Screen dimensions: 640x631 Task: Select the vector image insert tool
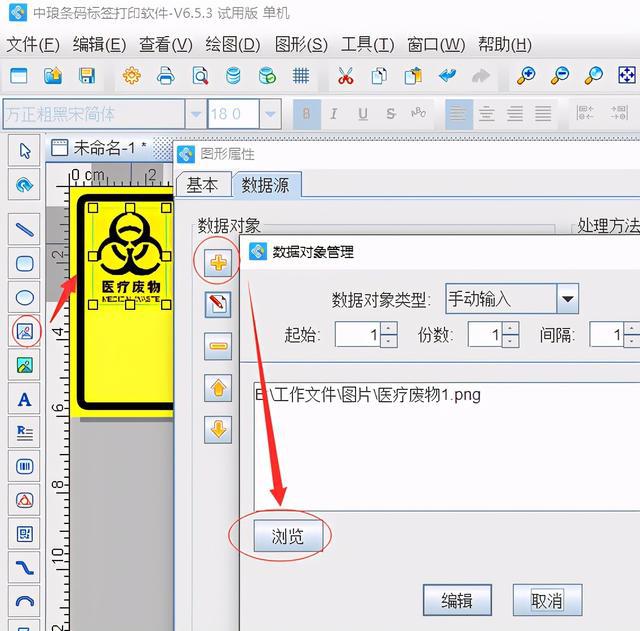point(24,331)
